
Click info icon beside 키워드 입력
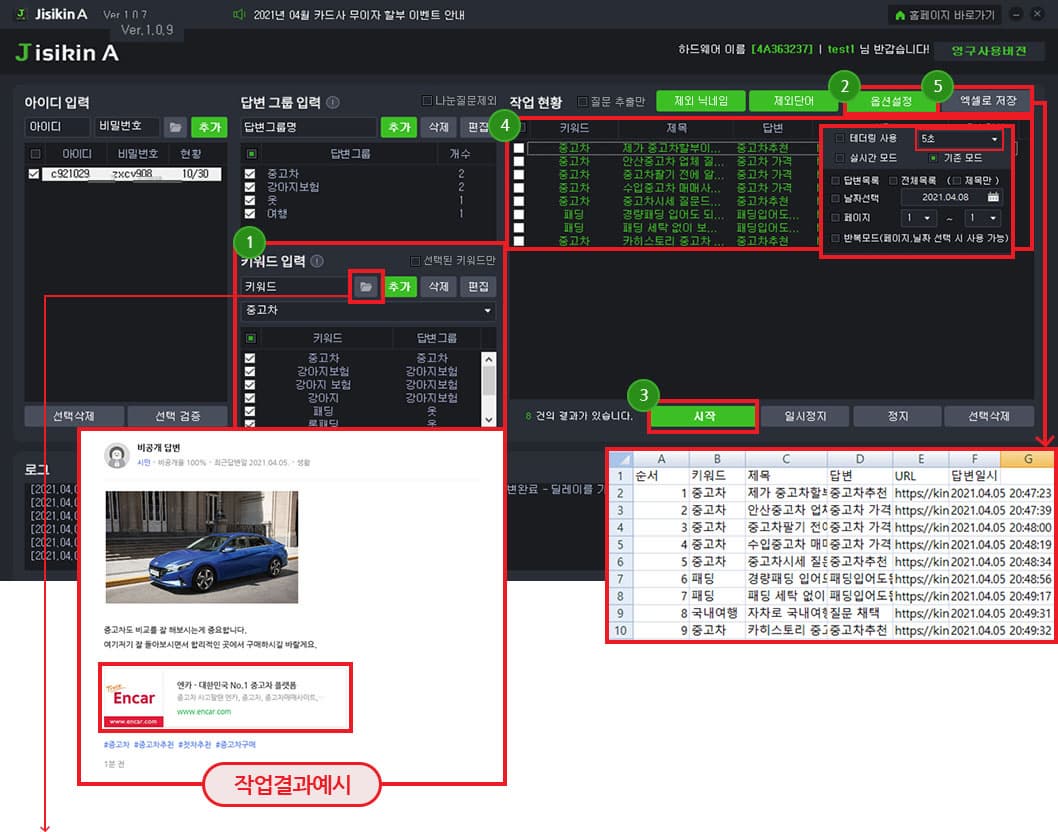pyautogui.click(x=317, y=262)
